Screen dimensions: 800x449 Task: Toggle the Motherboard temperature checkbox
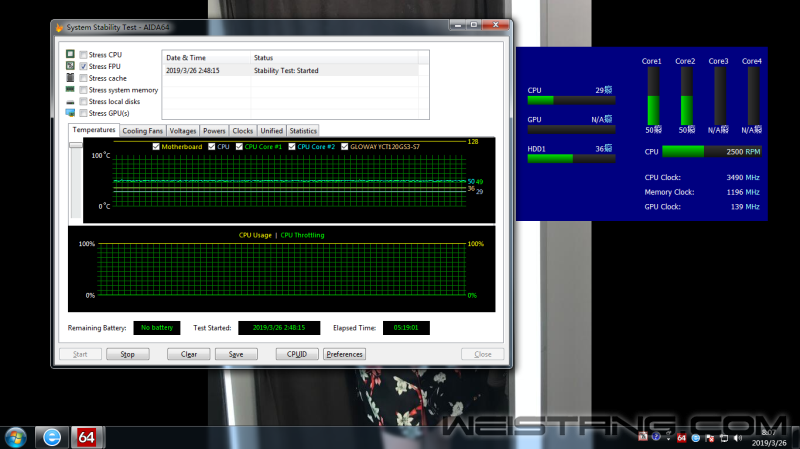(156, 146)
